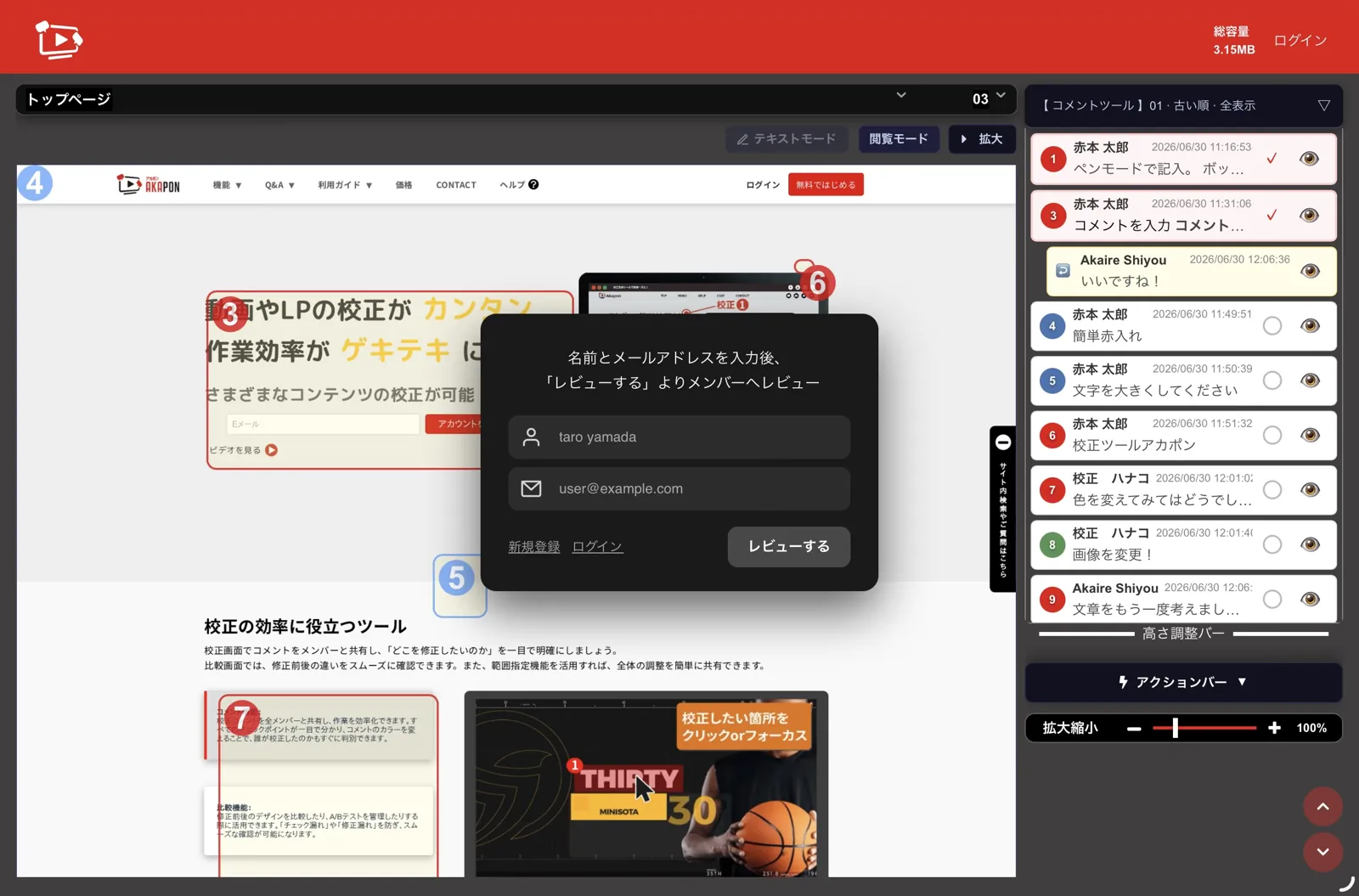This screenshot has width=1359, height=896.
Task: Click ログイン in the site navigation
Action: (763, 184)
